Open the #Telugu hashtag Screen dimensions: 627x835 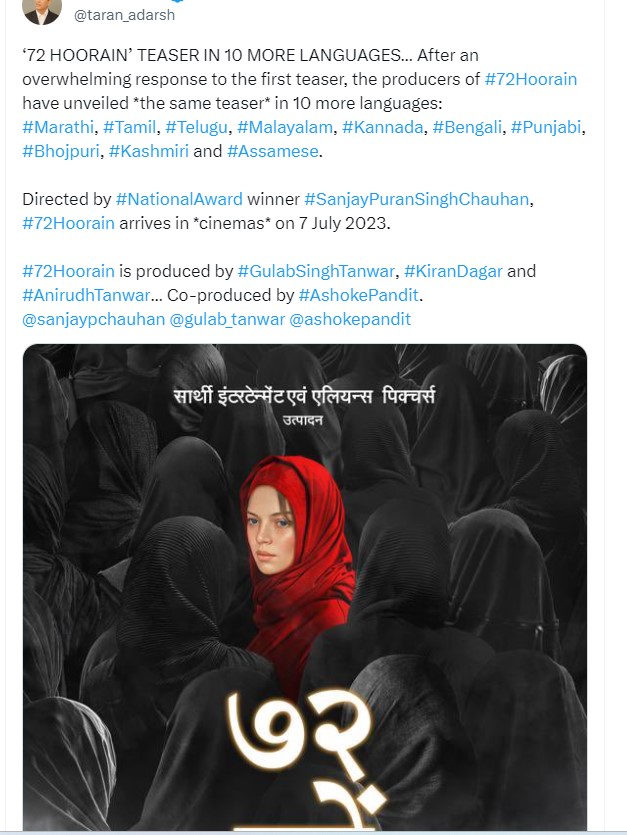coord(197,127)
